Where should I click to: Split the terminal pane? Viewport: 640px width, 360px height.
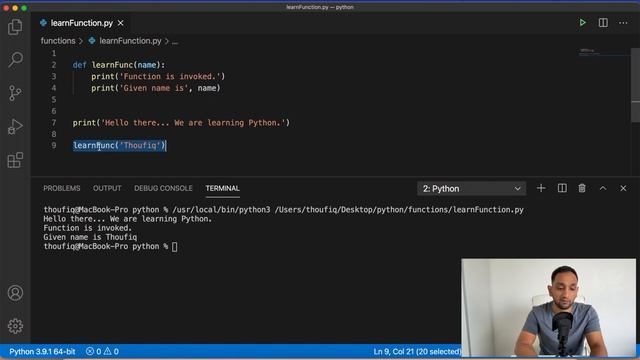point(562,188)
